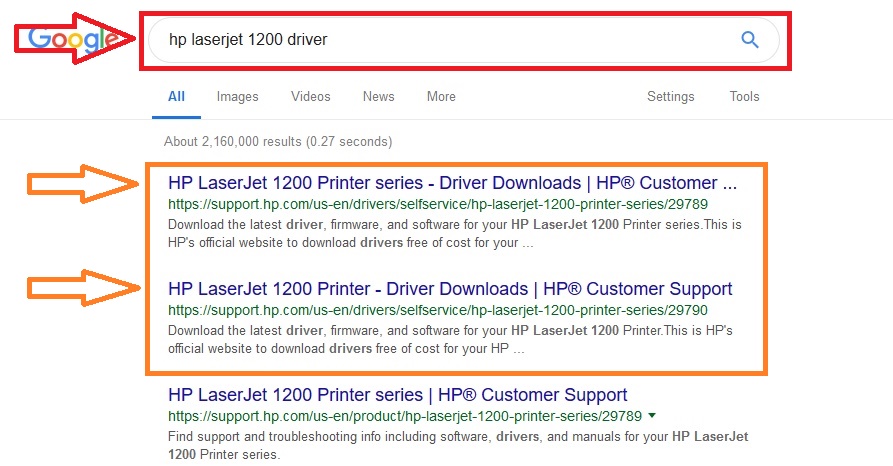
Task: Select the All results tab
Action: click(176, 96)
